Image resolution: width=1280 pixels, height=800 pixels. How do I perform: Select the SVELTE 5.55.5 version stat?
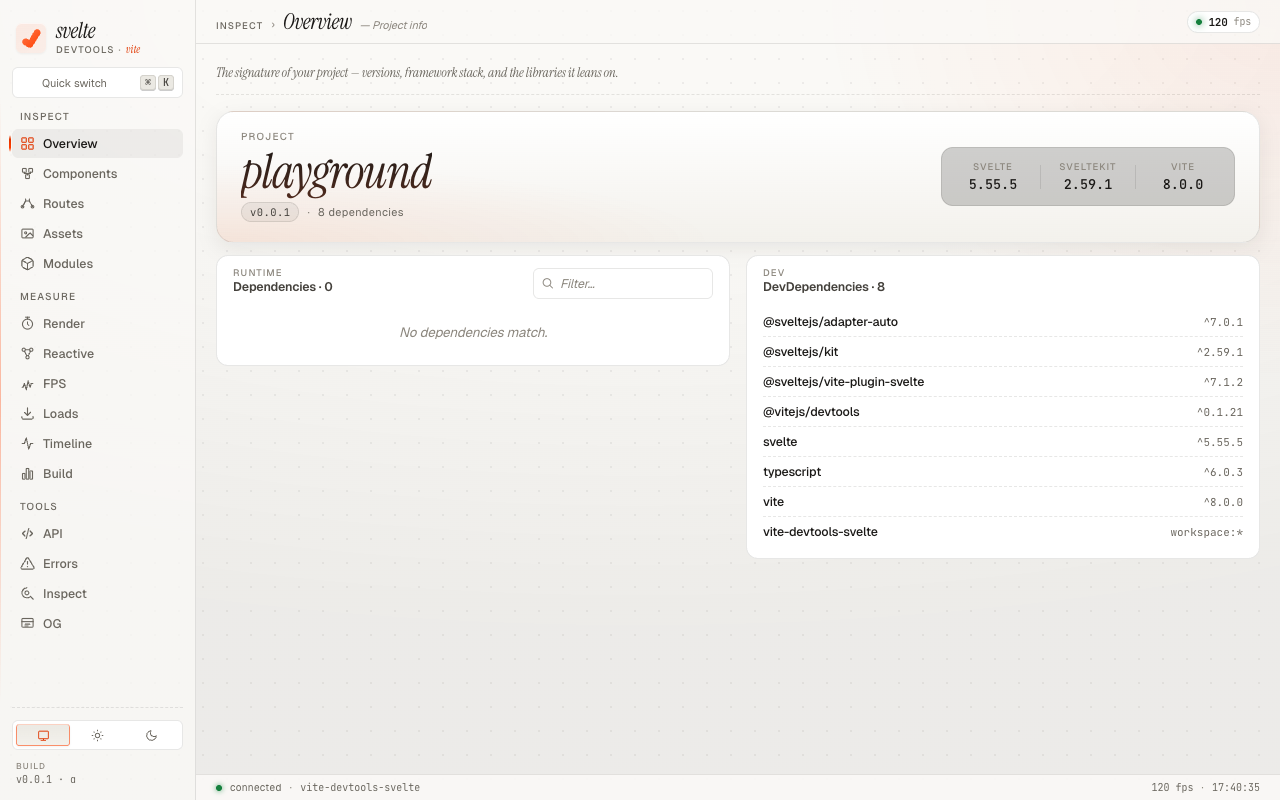[993, 177]
